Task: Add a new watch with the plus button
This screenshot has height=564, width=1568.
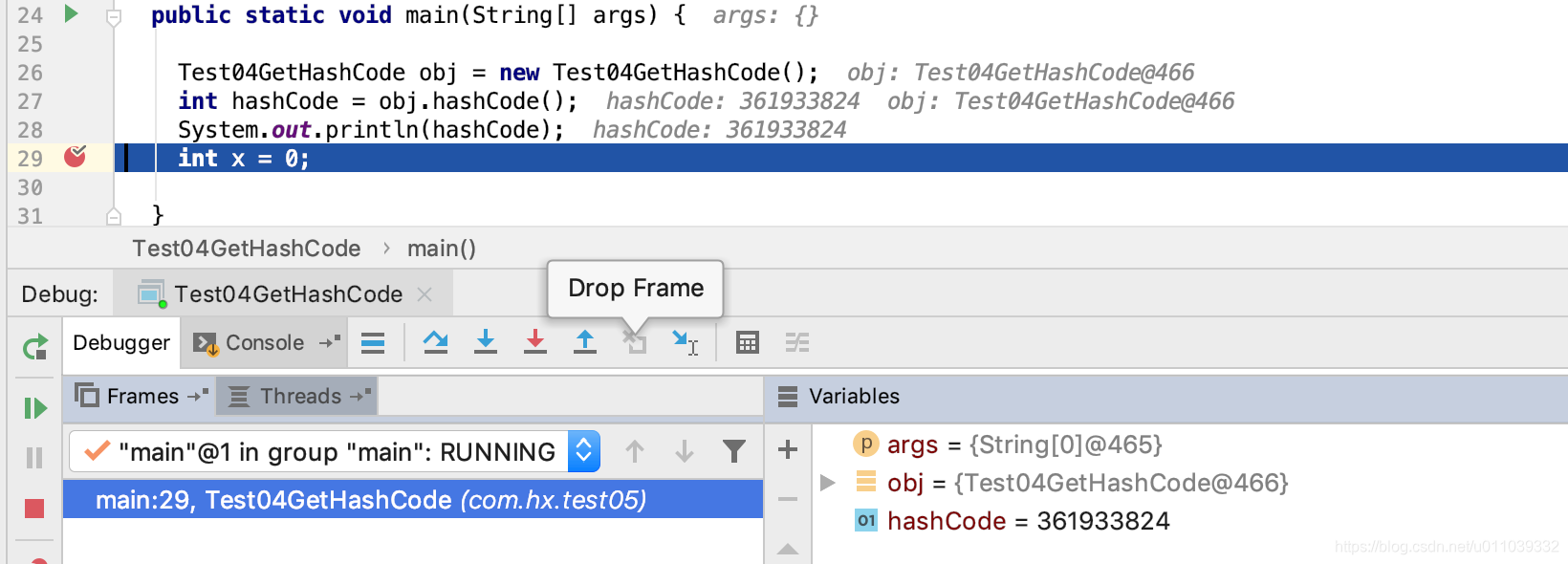Action: pyautogui.click(x=787, y=448)
